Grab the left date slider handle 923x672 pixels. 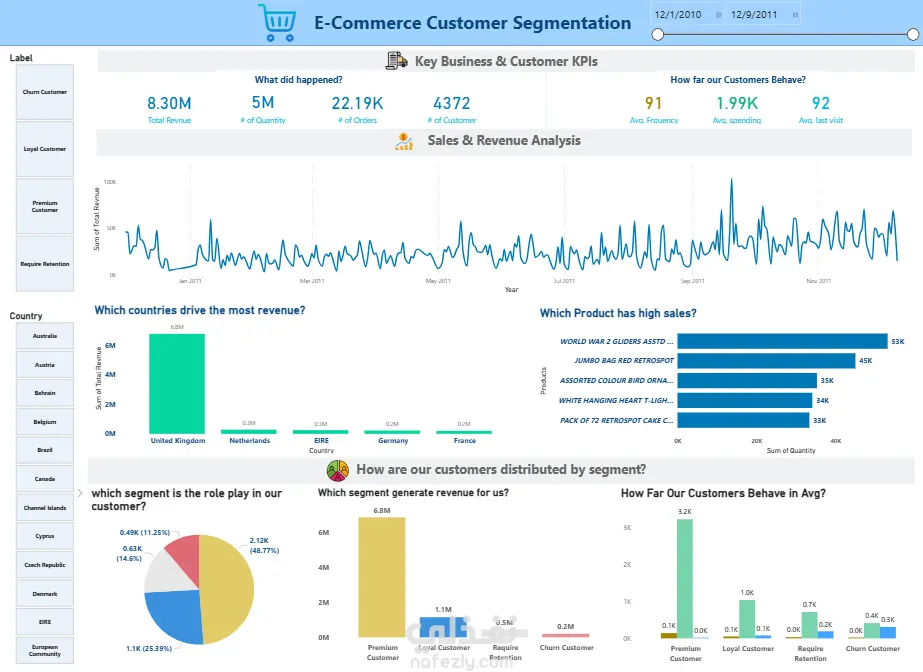tap(658, 35)
